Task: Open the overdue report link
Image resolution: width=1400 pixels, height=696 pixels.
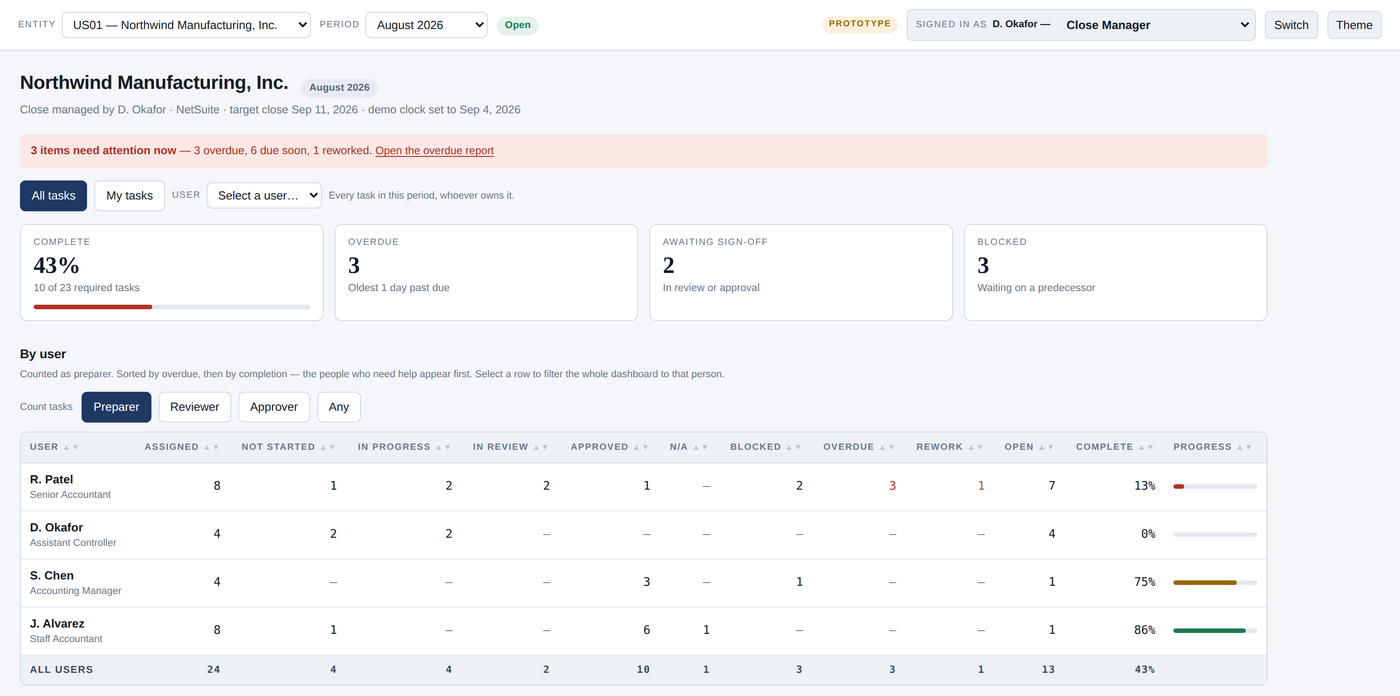Action: click(434, 151)
